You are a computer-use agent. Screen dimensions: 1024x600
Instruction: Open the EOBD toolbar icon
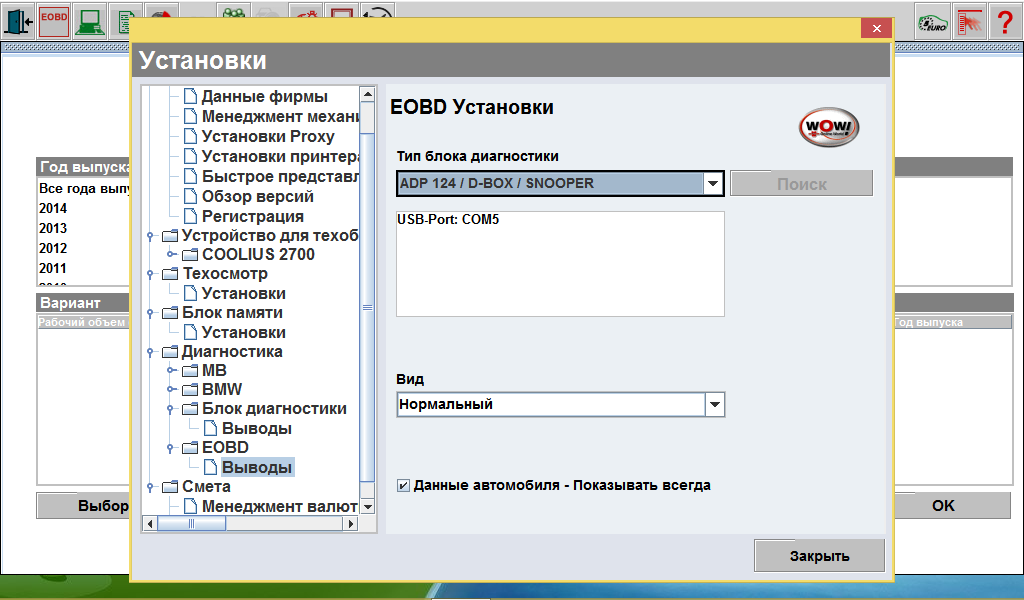tap(54, 22)
